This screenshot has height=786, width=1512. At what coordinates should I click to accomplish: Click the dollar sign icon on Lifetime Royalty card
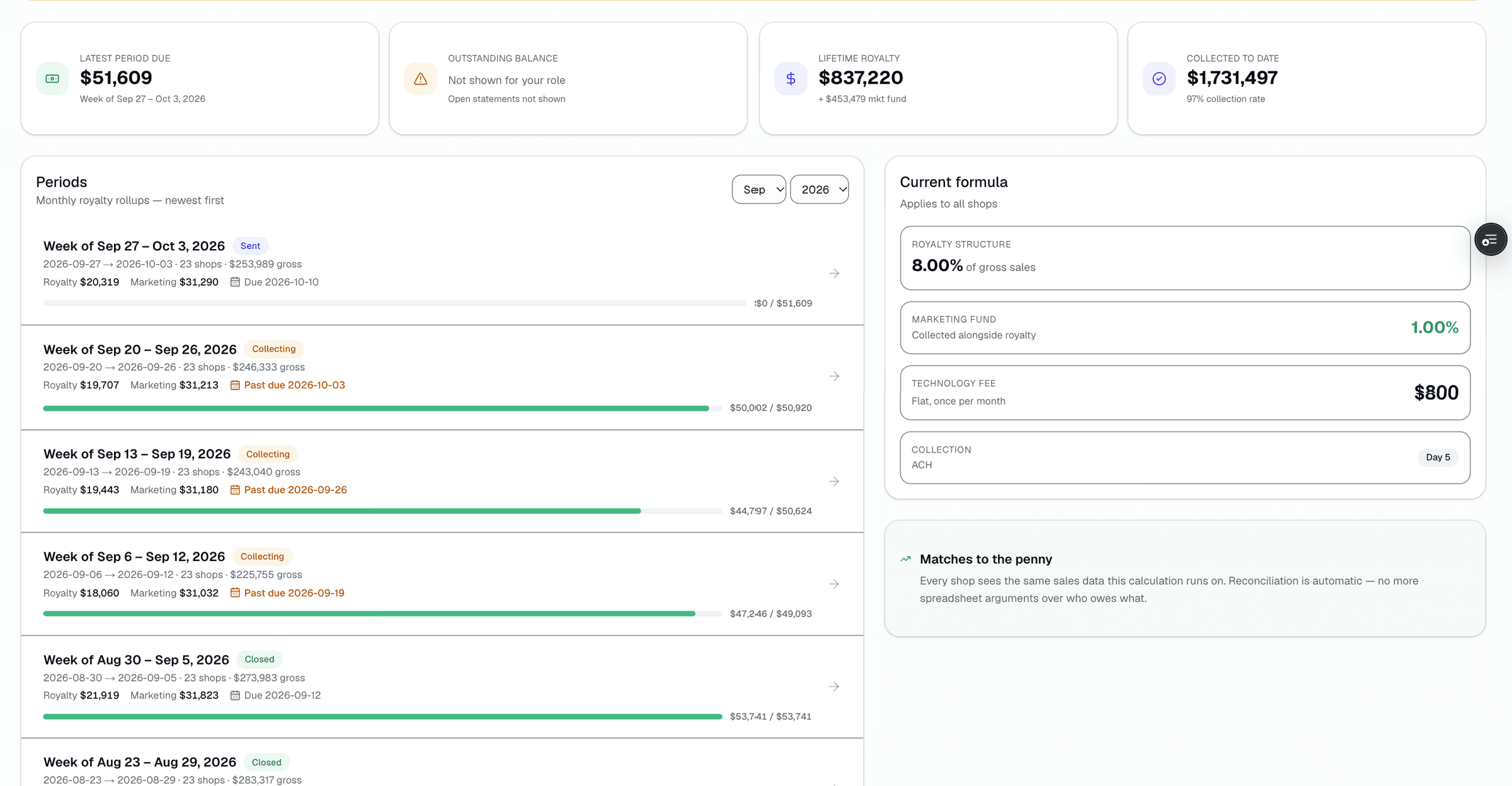click(x=791, y=79)
